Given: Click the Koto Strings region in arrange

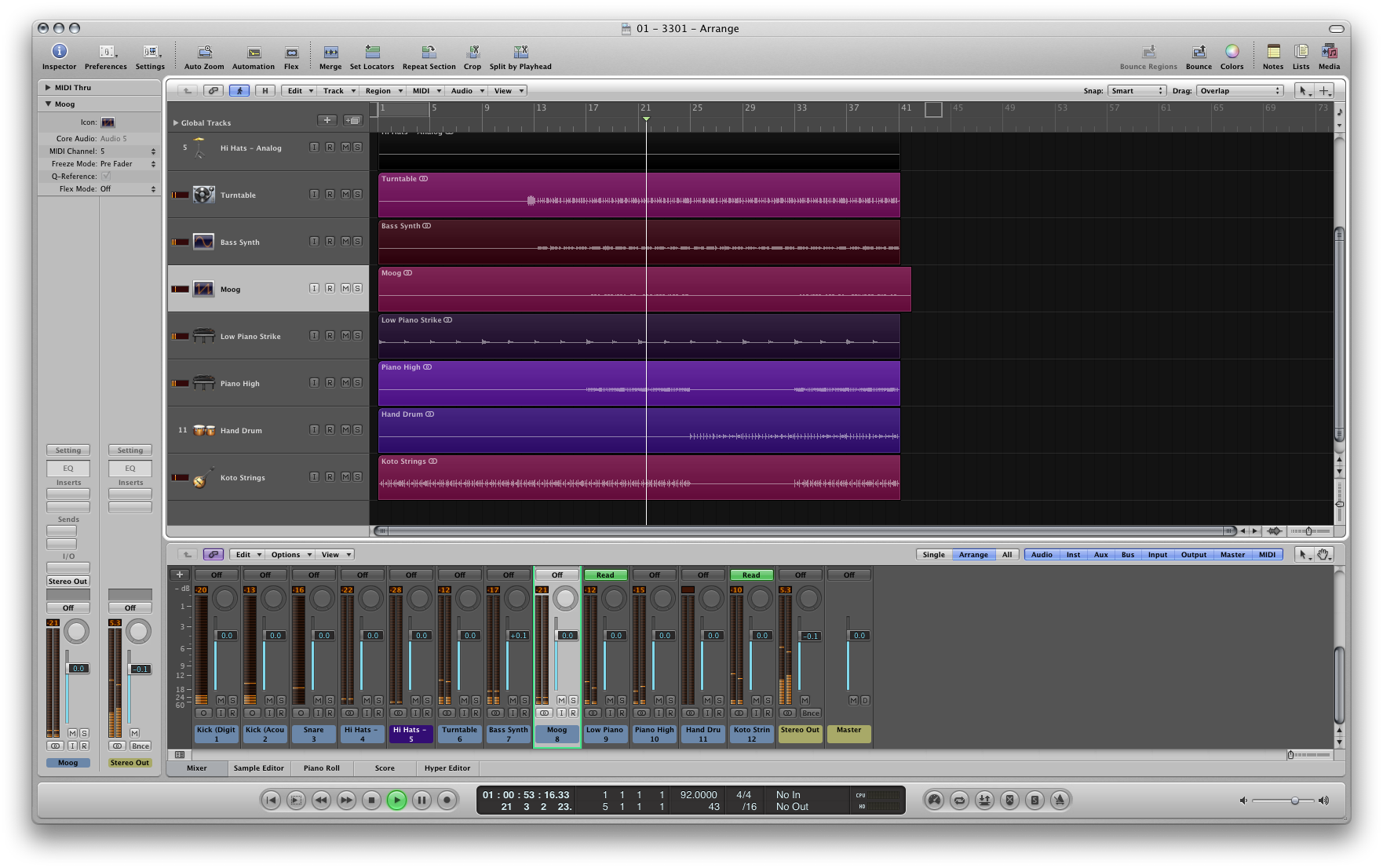Looking at the screenshot, I should [x=639, y=477].
